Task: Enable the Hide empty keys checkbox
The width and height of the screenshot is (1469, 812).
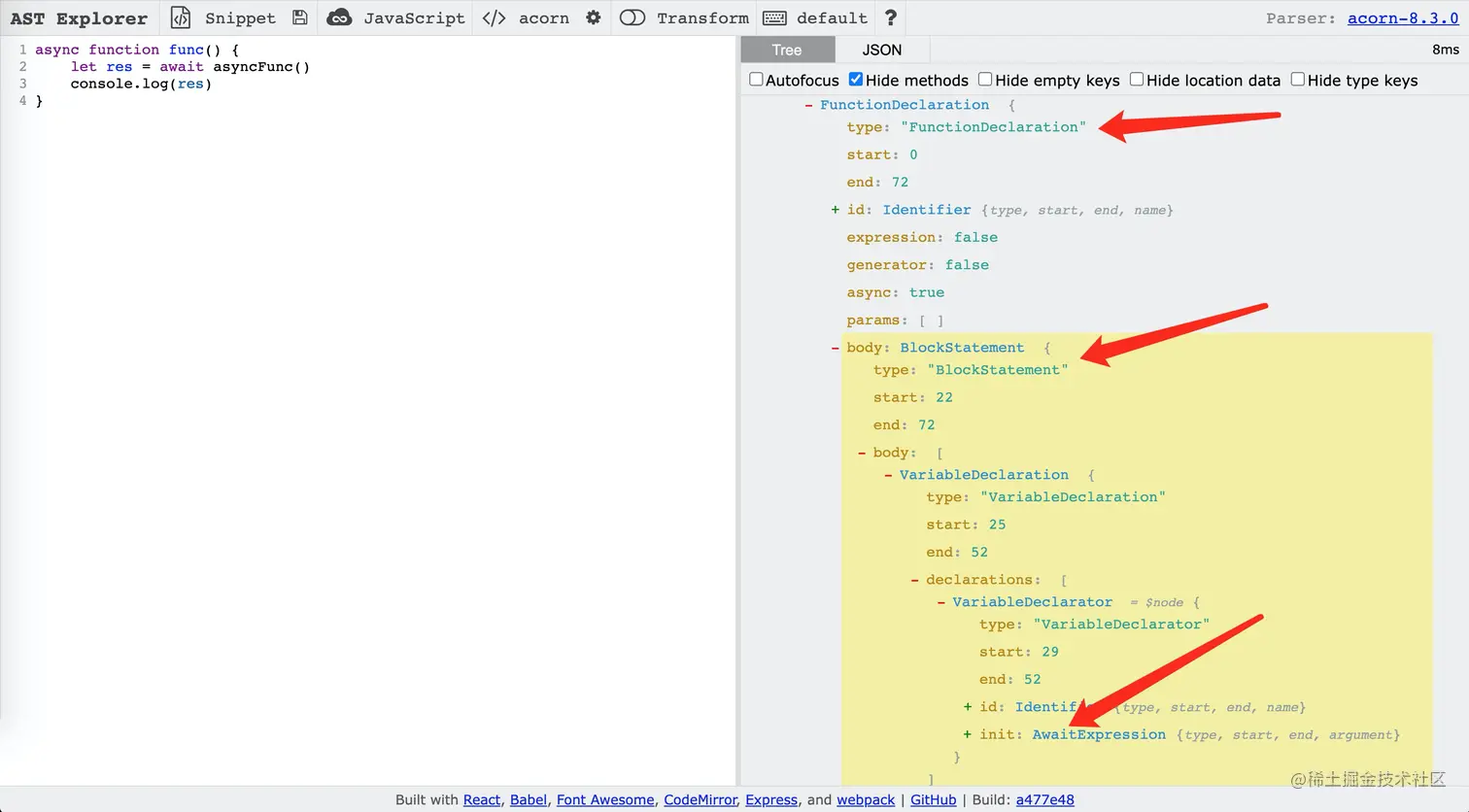Action: 985,80
